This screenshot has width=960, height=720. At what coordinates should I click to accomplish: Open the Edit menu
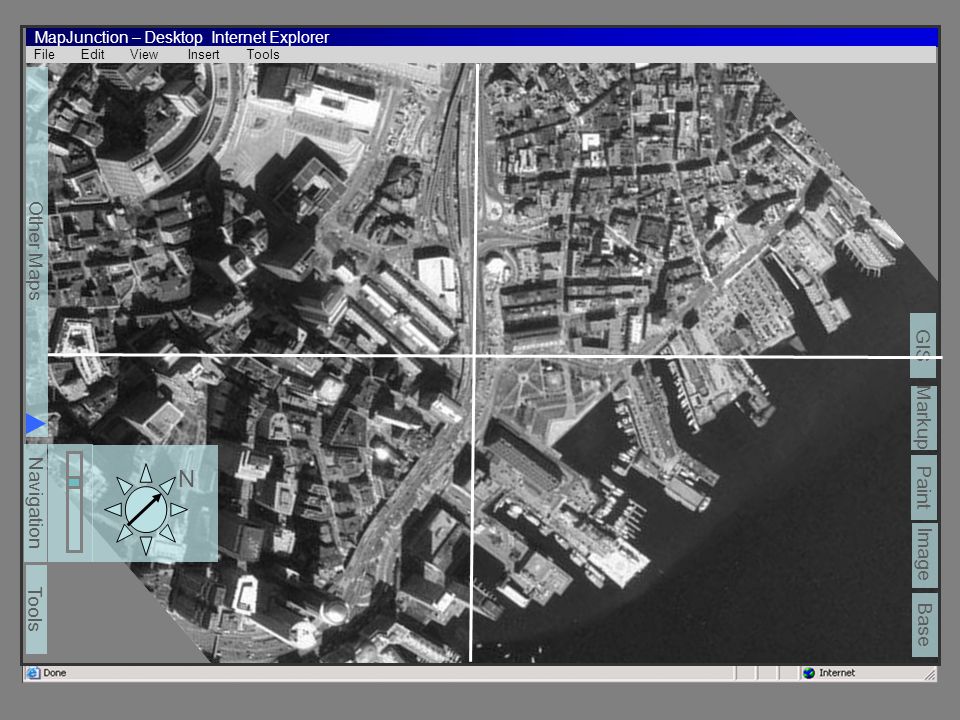92,54
